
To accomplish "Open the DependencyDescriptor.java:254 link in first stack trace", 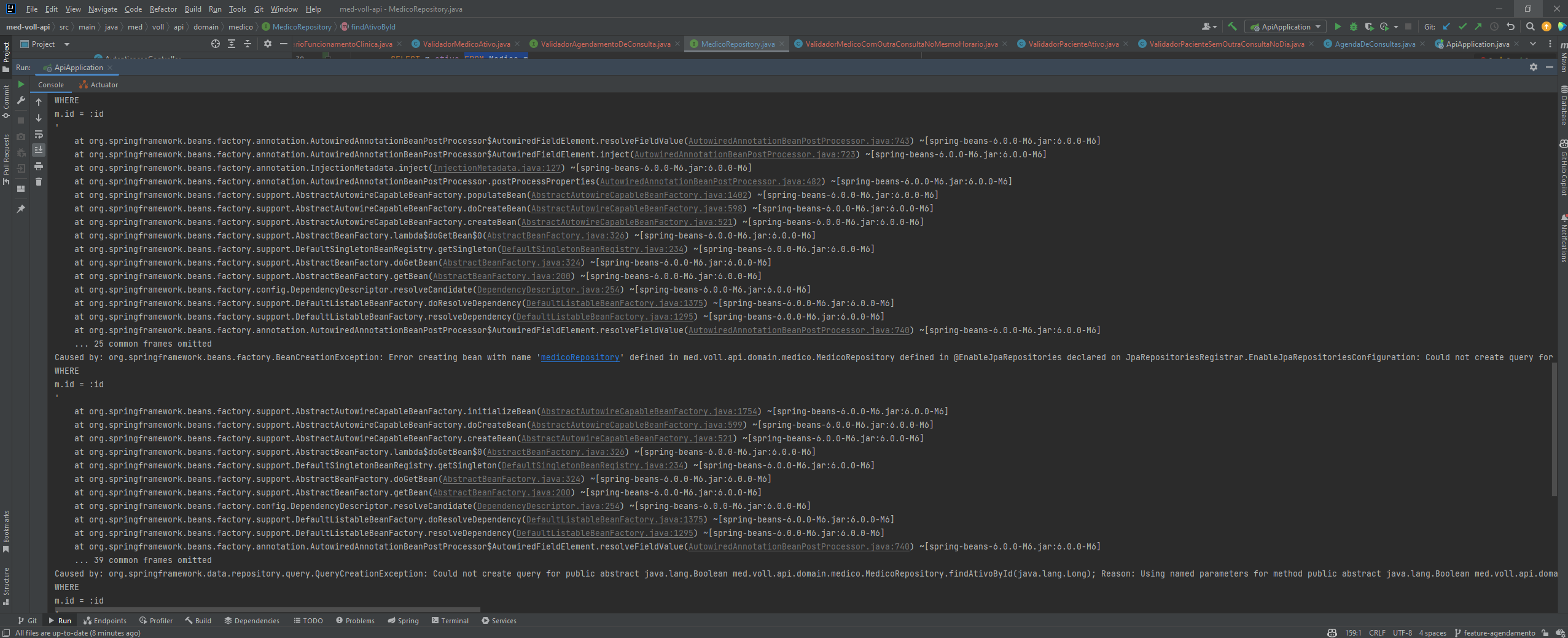I will pyautogui.click(x=548, y=289).
